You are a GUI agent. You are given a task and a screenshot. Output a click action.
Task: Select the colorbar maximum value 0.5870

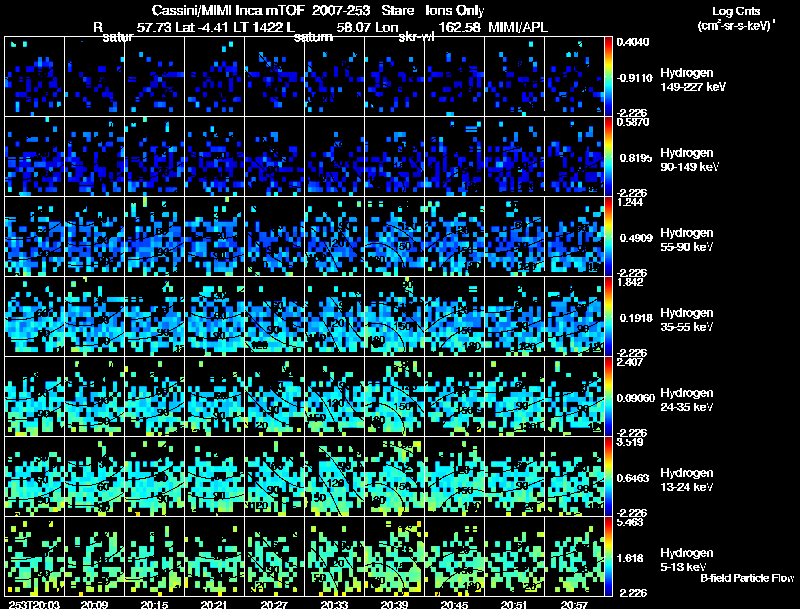coord(633,122)
